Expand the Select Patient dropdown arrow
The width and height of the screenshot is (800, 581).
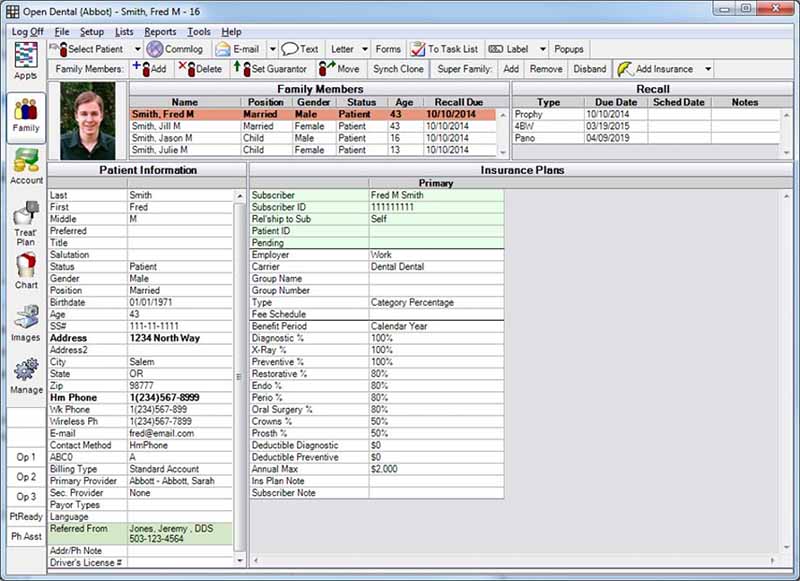pos(137,49)
